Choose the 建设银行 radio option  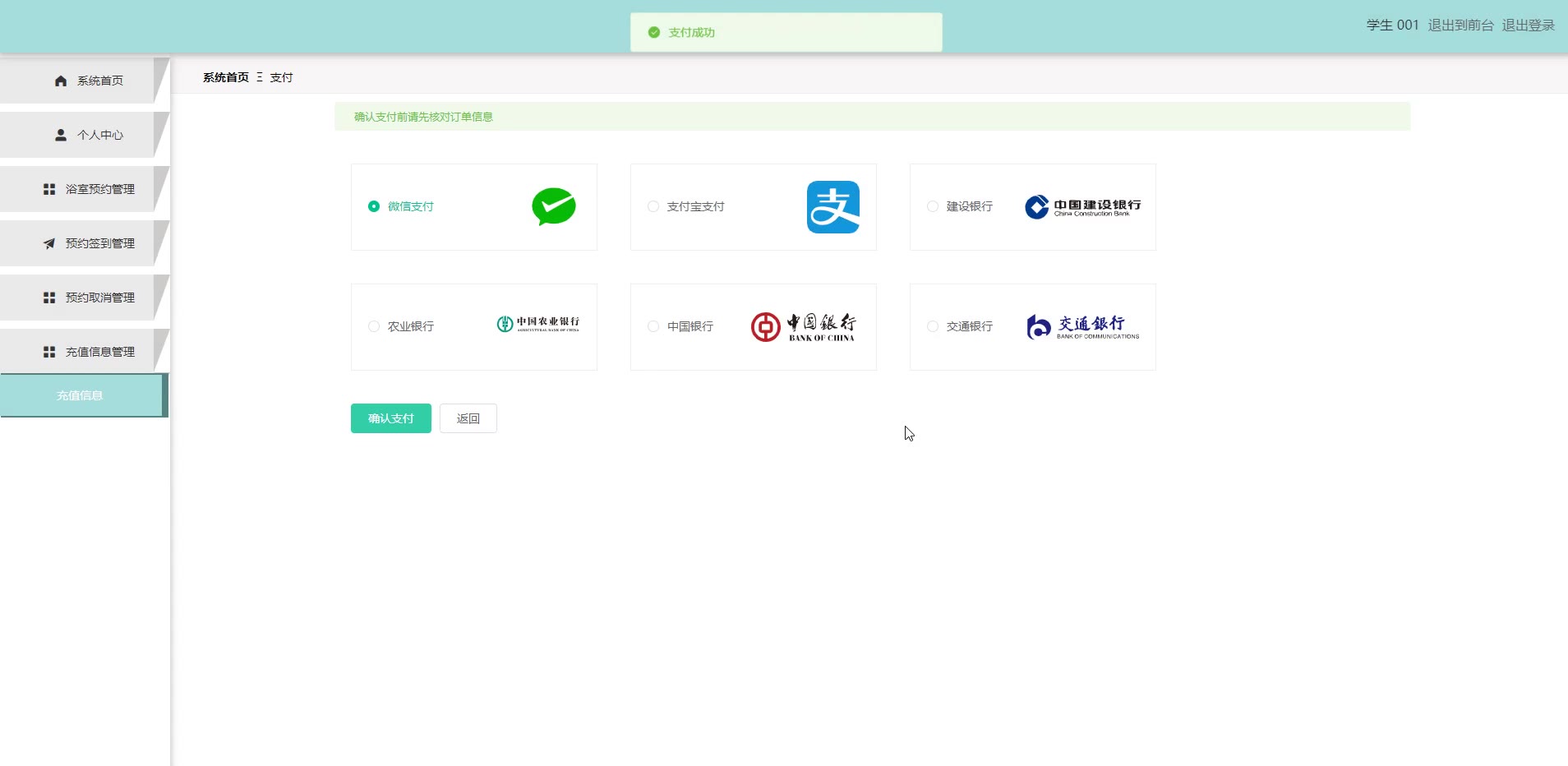point(933,206)
